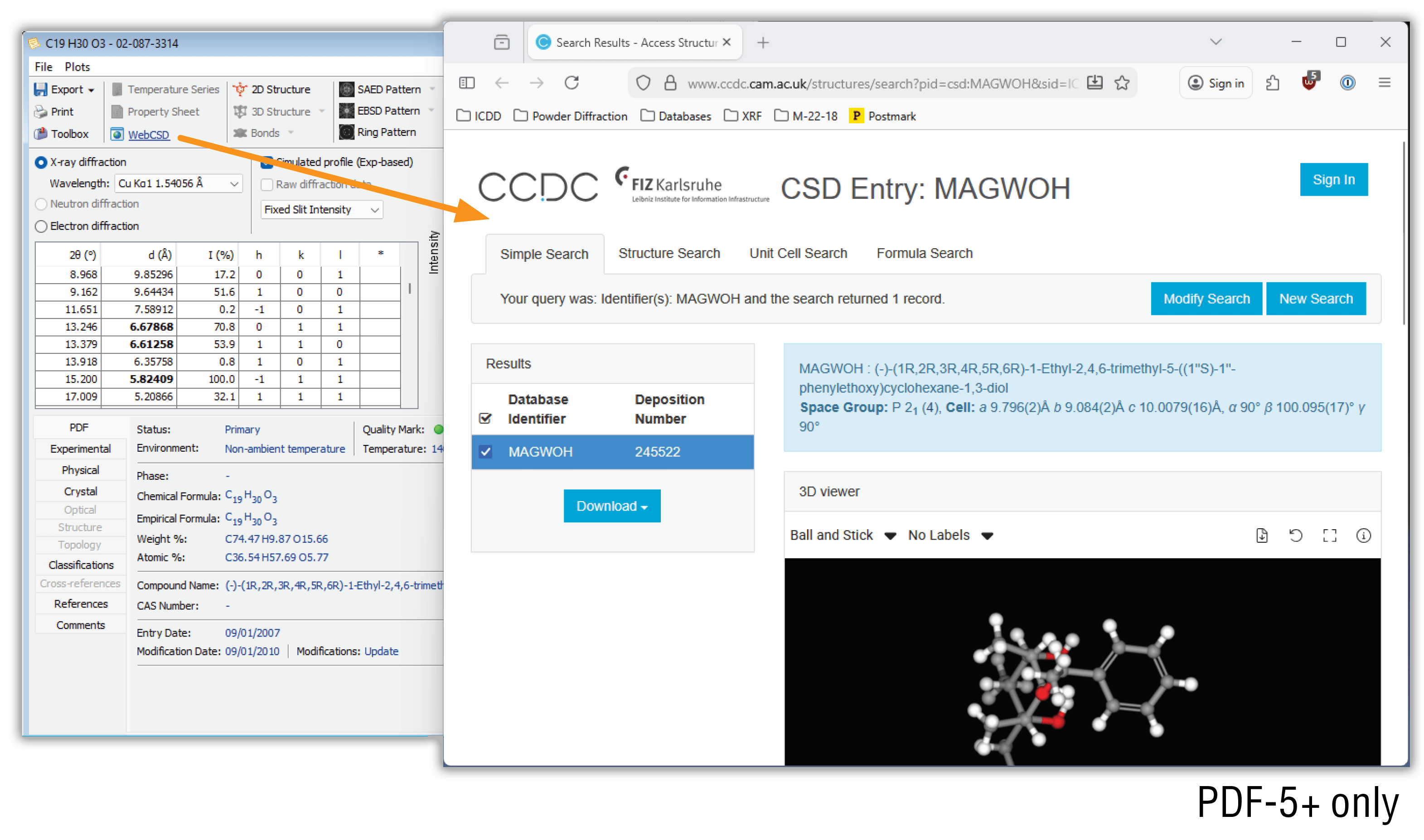Expand the SAED Pattern dropdown arrow
This screenshot has height=840, width=1424.
(432, 89)
